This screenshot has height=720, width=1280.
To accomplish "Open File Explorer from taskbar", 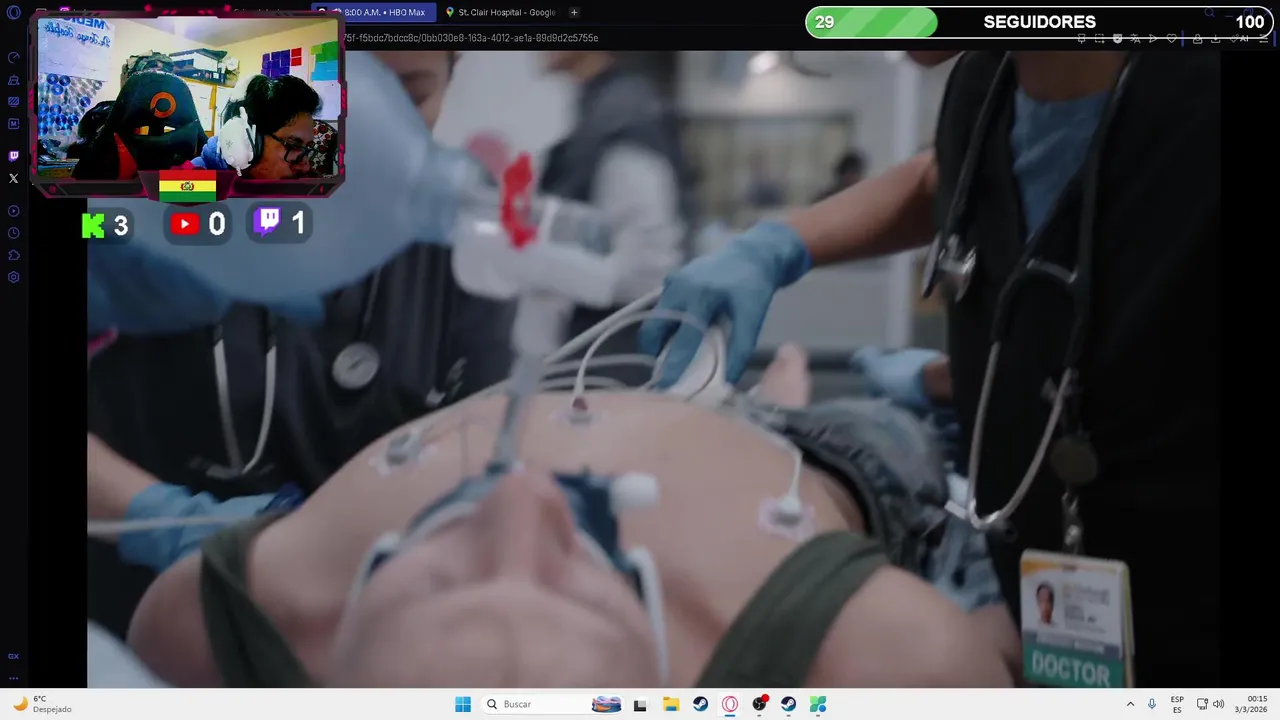I will pyautogui.click(x=671, y=704).
